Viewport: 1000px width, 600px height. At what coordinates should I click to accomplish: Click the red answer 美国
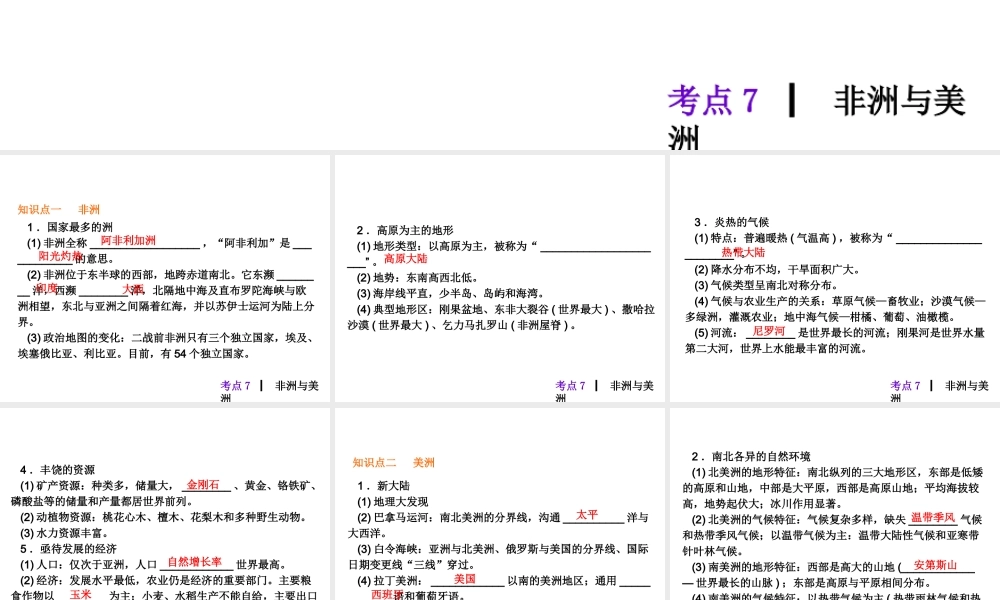465,578
